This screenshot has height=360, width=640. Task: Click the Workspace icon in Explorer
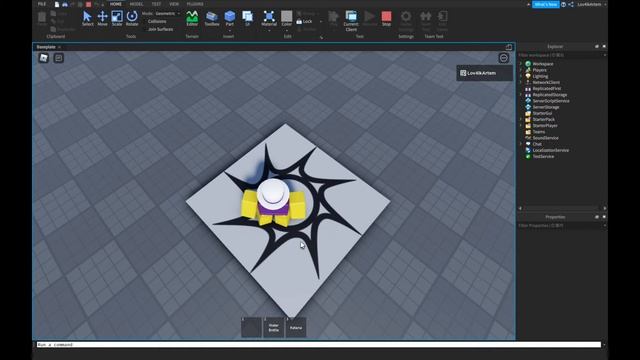[x=528, y=64]
